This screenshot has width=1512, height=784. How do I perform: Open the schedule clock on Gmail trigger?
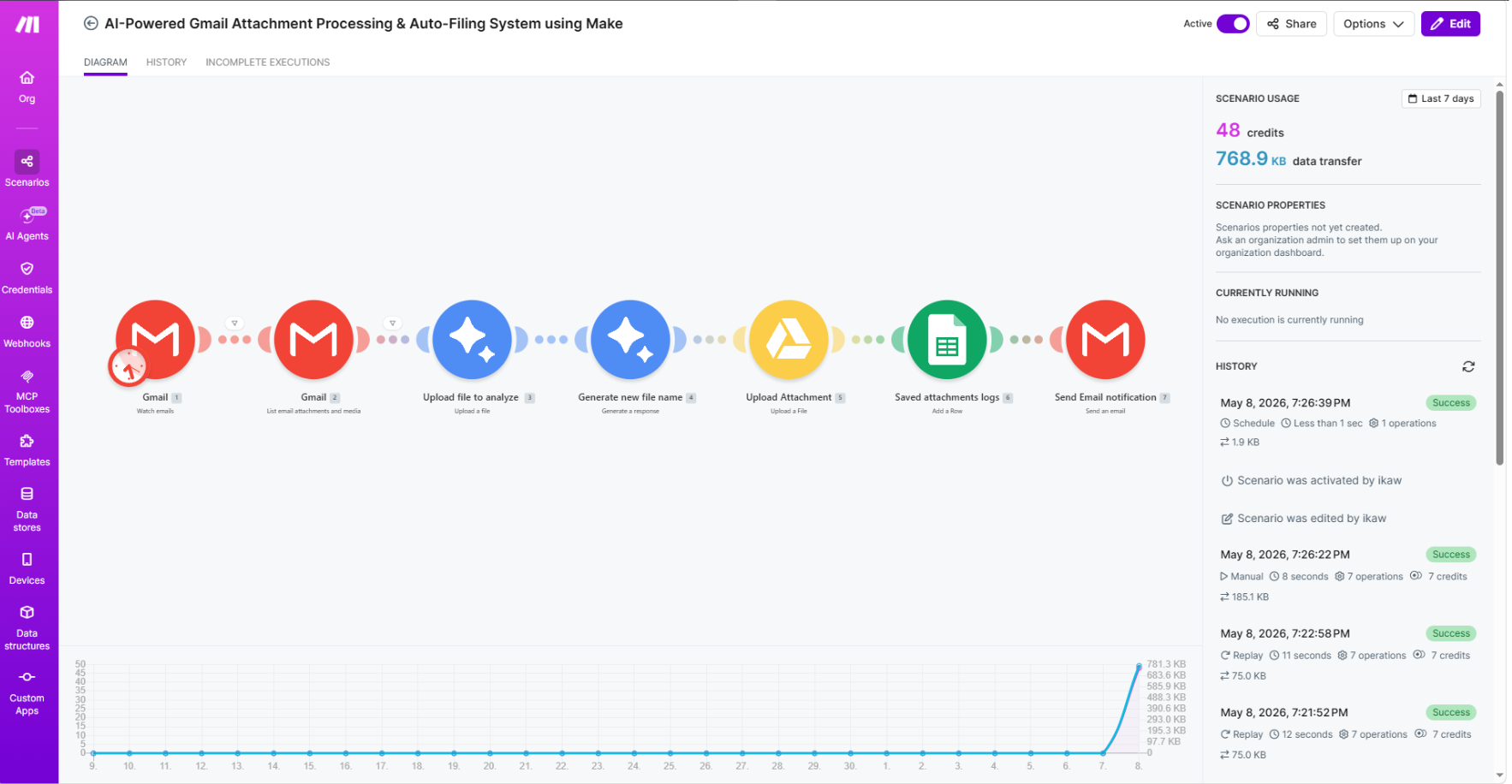[128, 367]
